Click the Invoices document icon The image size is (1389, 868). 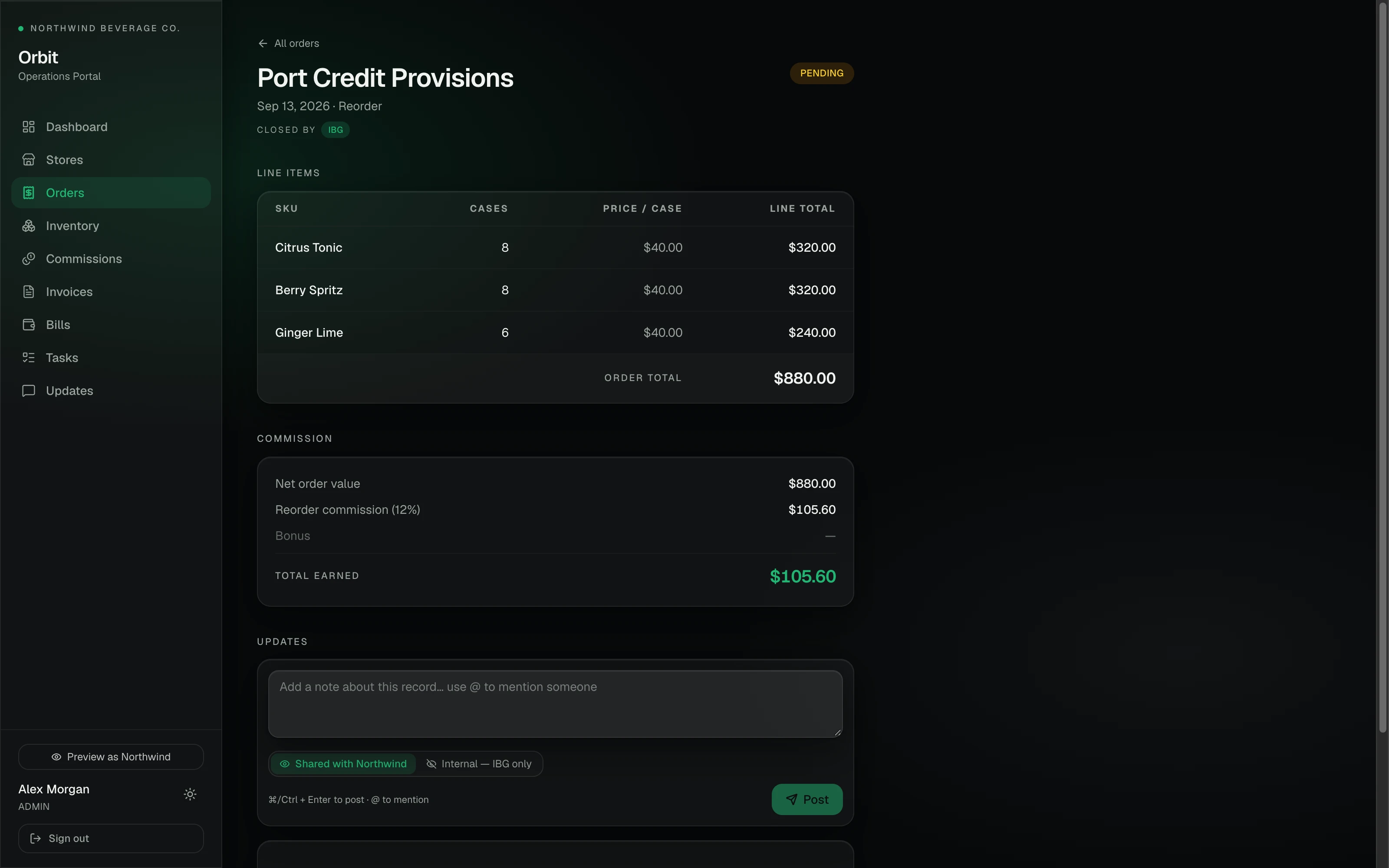tap(29, 292)
